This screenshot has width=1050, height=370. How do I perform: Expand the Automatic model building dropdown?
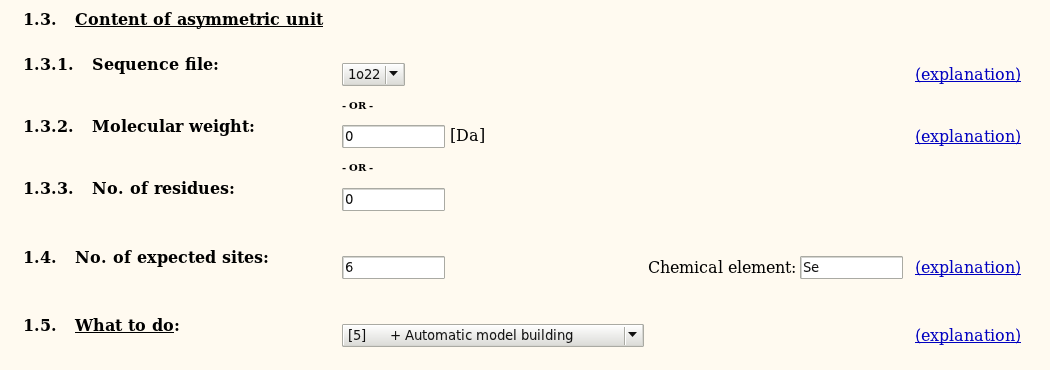(492, 335)
